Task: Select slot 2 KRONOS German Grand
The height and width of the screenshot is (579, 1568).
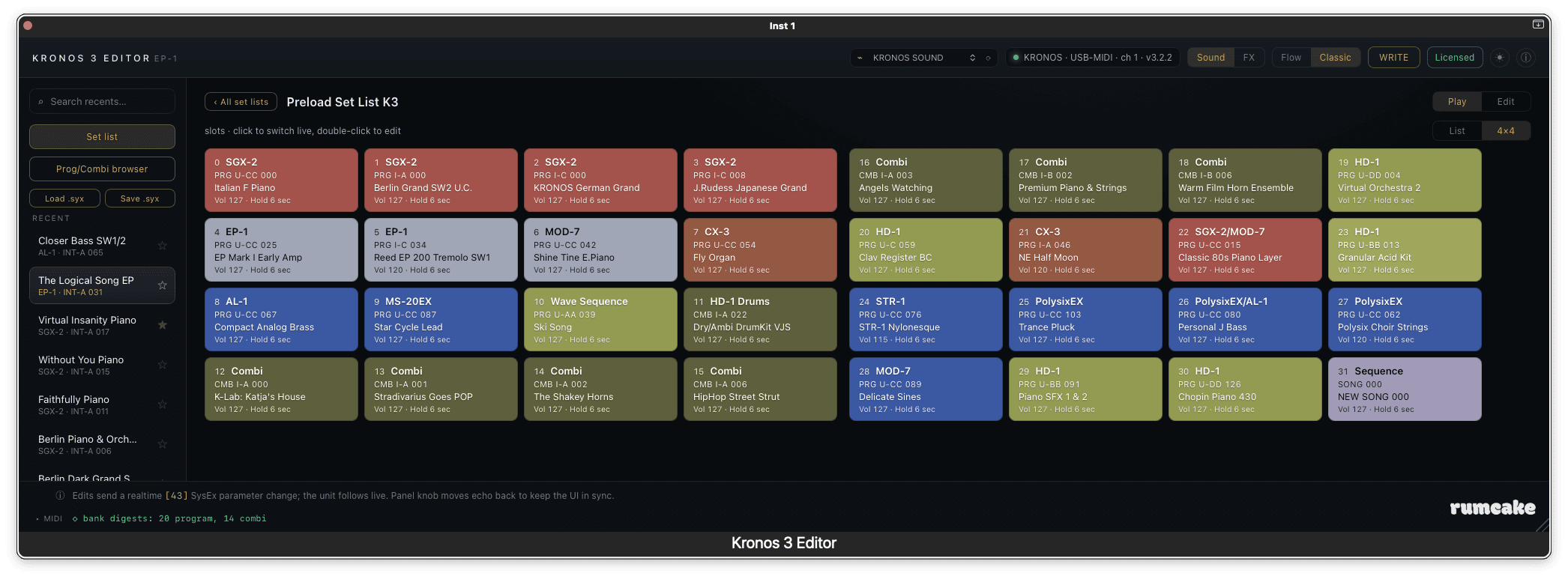Action: 600,181
